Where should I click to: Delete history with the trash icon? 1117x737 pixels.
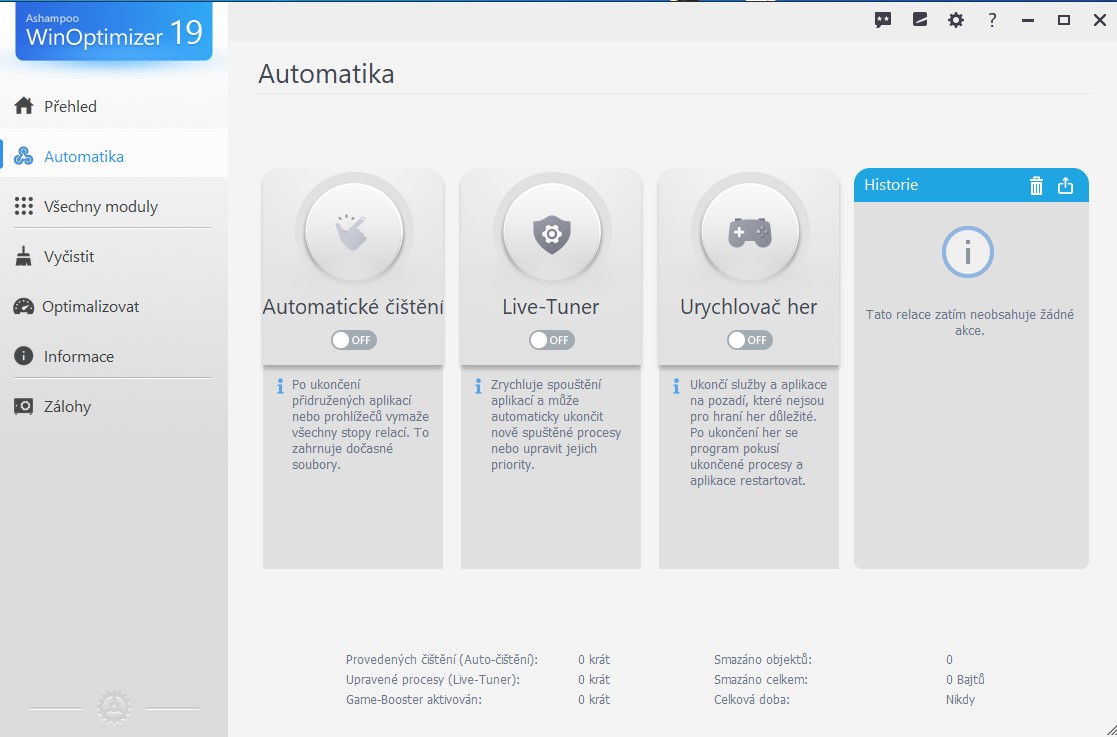point(1036,185)
